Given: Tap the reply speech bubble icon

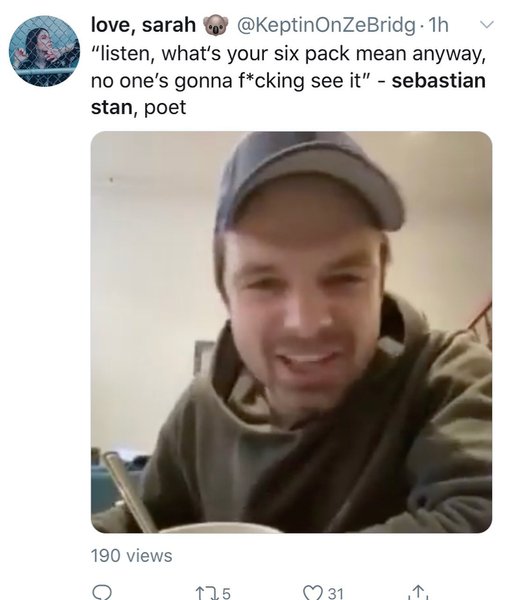Looking at the screenshot, I should (x=101, y=592).
